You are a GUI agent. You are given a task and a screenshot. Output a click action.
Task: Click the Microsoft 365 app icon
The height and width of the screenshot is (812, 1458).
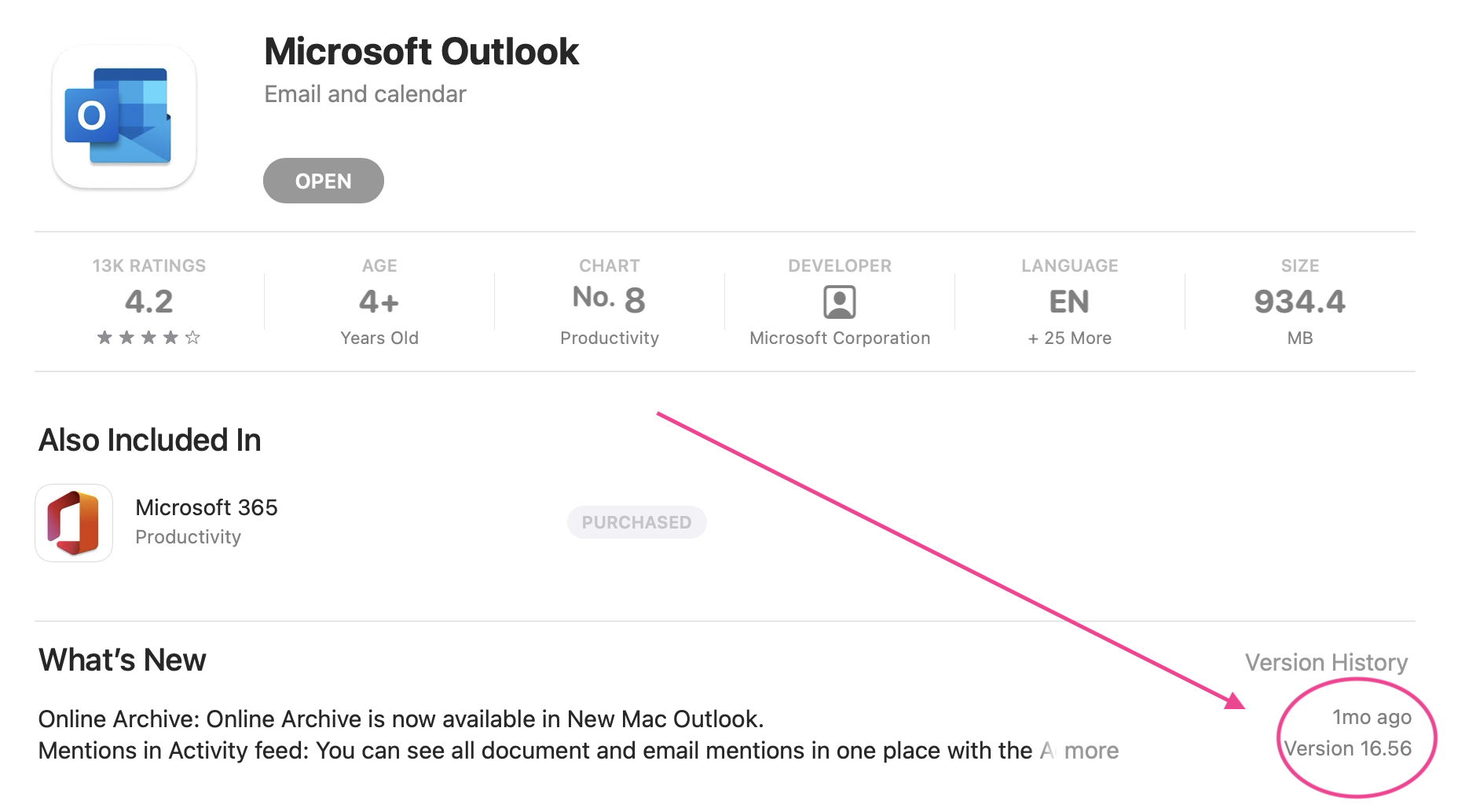(74, 523)
